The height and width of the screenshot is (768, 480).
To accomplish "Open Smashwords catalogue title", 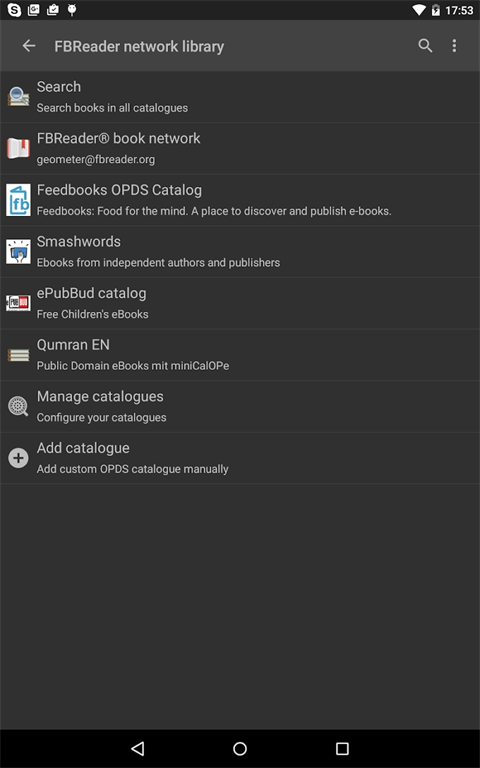I will pyautogui.click(x=79, y=241).
